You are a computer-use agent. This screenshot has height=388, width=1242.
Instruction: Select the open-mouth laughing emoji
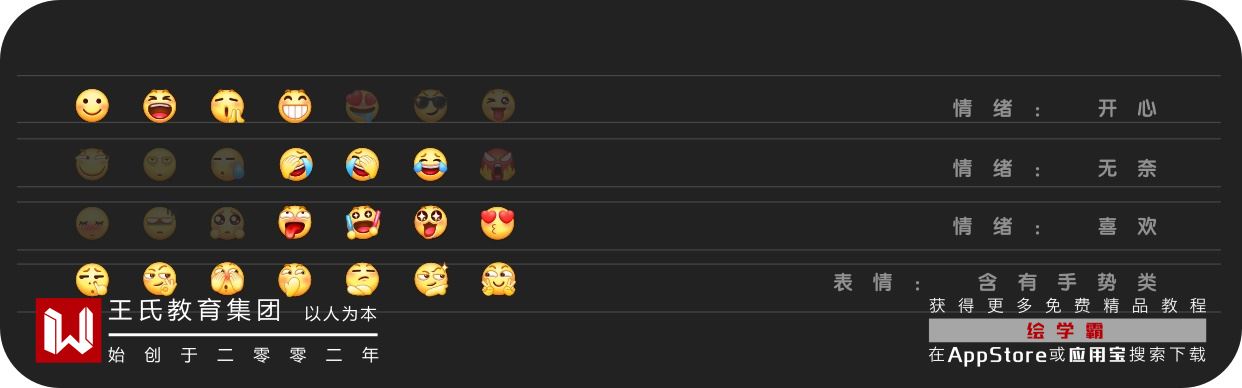(160, 106)
